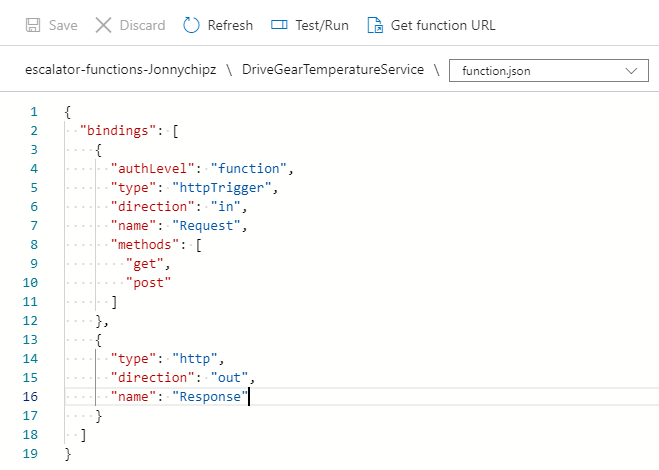Image resolution: width=659 pixels, height=470 pixels.
Task: Expand the file selector chevron arrow
Action: pyautogui.click(x=631, y=70)
